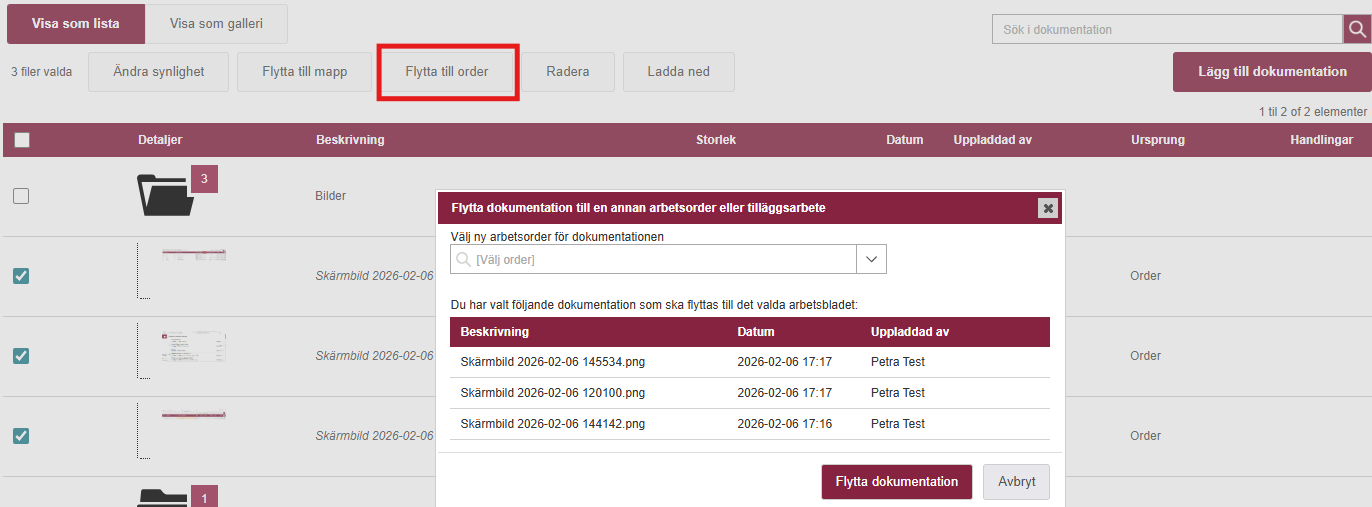Click the search magnifier icon button
The width and height of the screenshot is (1372, 507).
(x=1355, y=30)
